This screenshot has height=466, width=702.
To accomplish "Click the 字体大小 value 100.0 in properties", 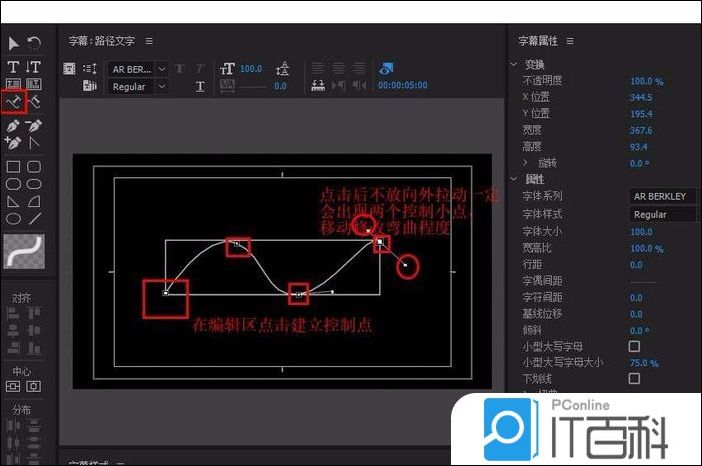I will click(x=642, y=231).
